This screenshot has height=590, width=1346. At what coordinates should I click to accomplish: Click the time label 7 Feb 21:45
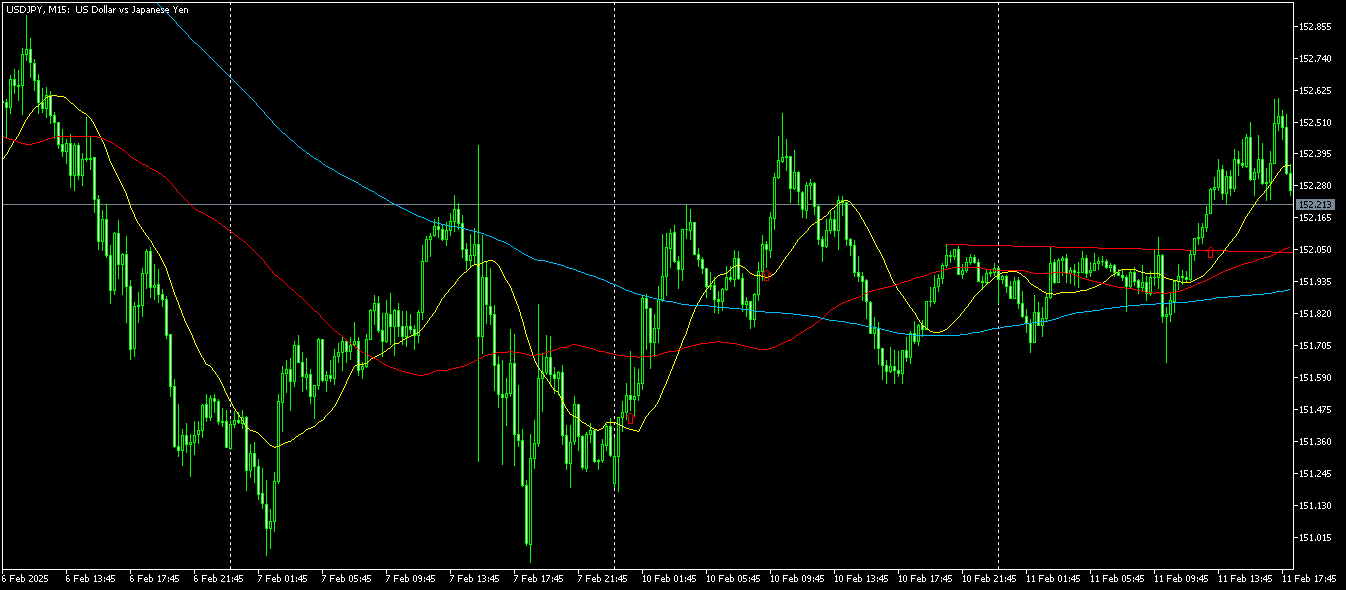[603, 578]
